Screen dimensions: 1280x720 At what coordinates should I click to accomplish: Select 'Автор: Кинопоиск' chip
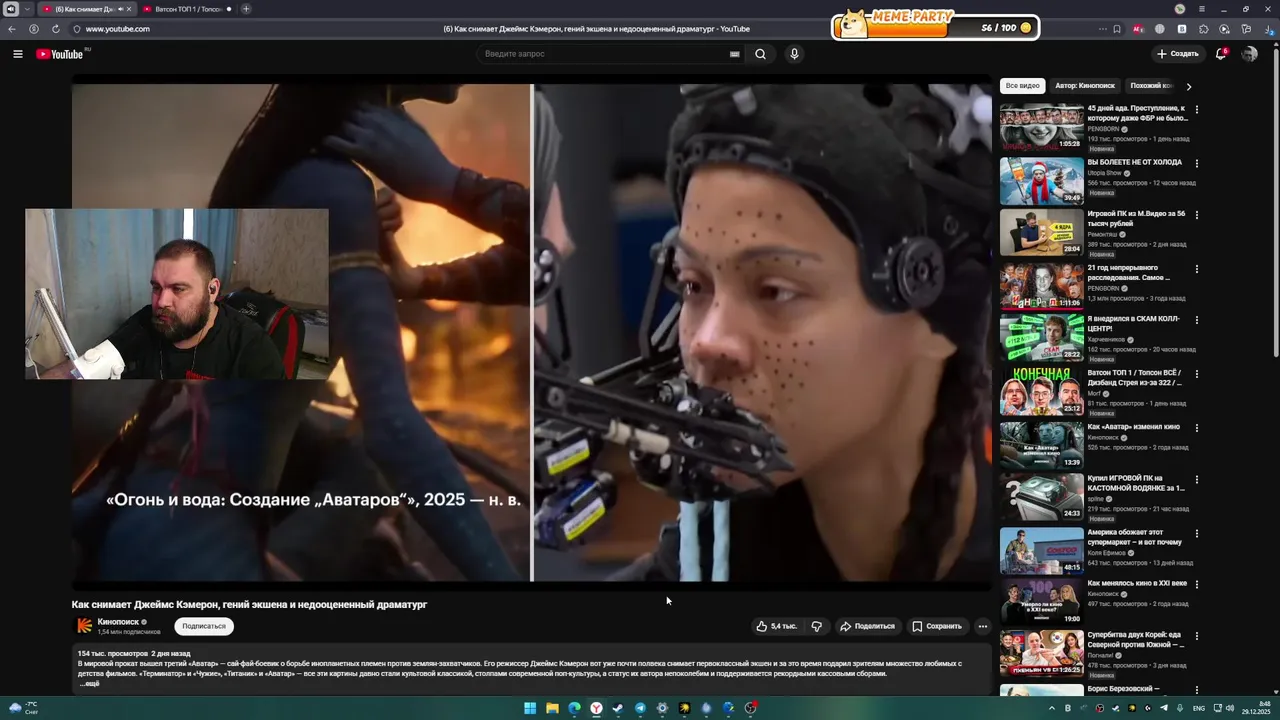1085,86
